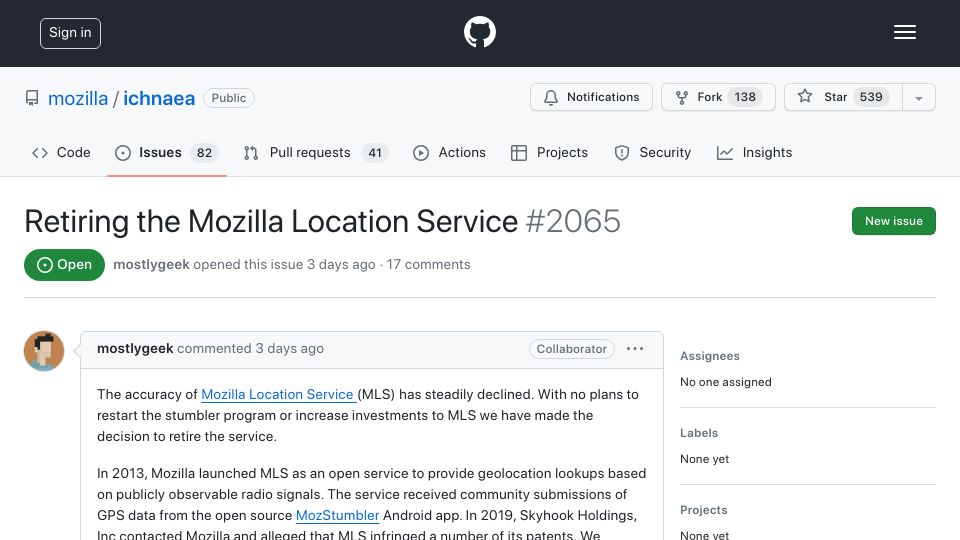960x540 pixels.
Task: Select the Issues tab
Action: tap(167, 152)
